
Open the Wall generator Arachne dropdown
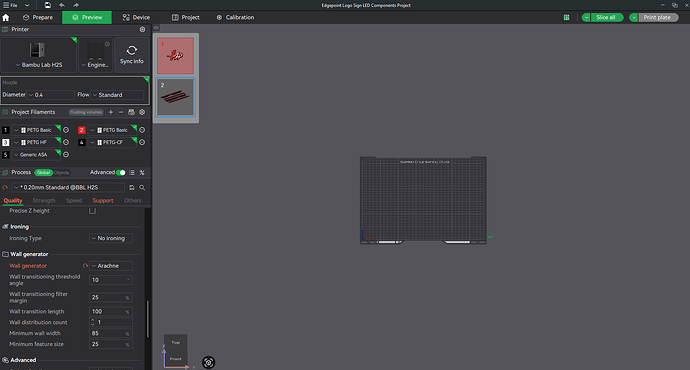coord(111,266)
